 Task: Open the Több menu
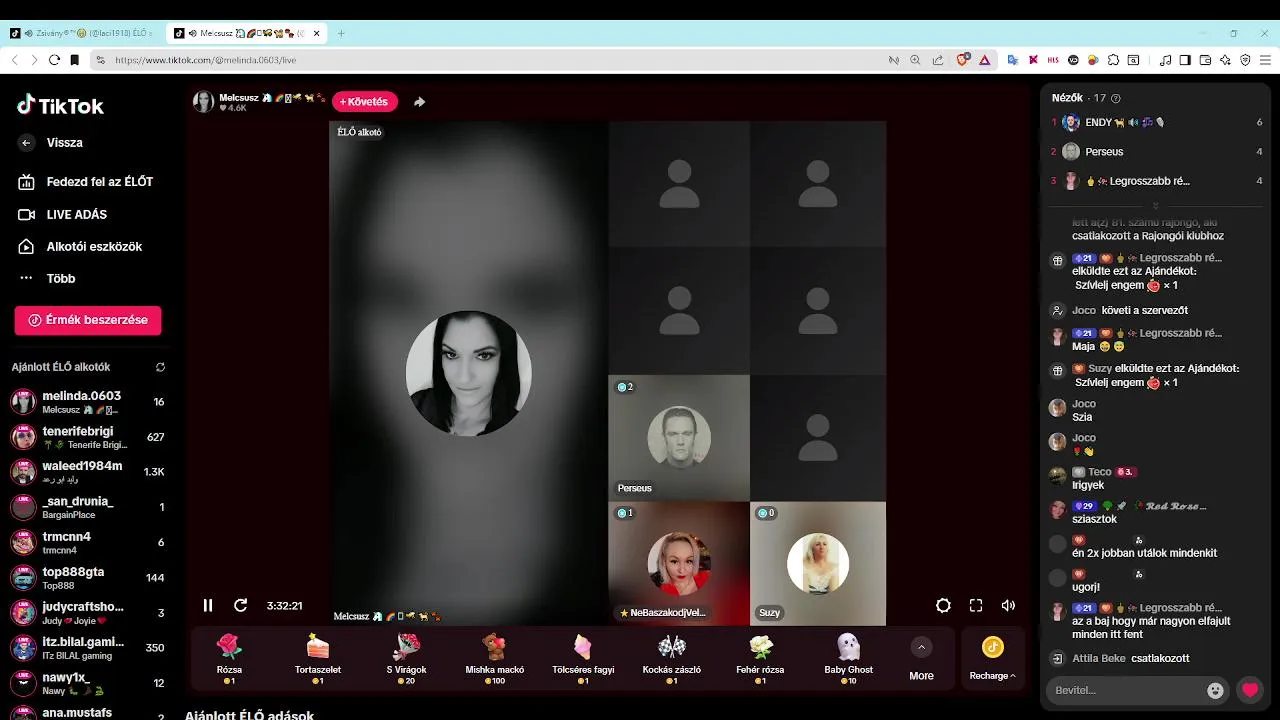coord(47,278)
